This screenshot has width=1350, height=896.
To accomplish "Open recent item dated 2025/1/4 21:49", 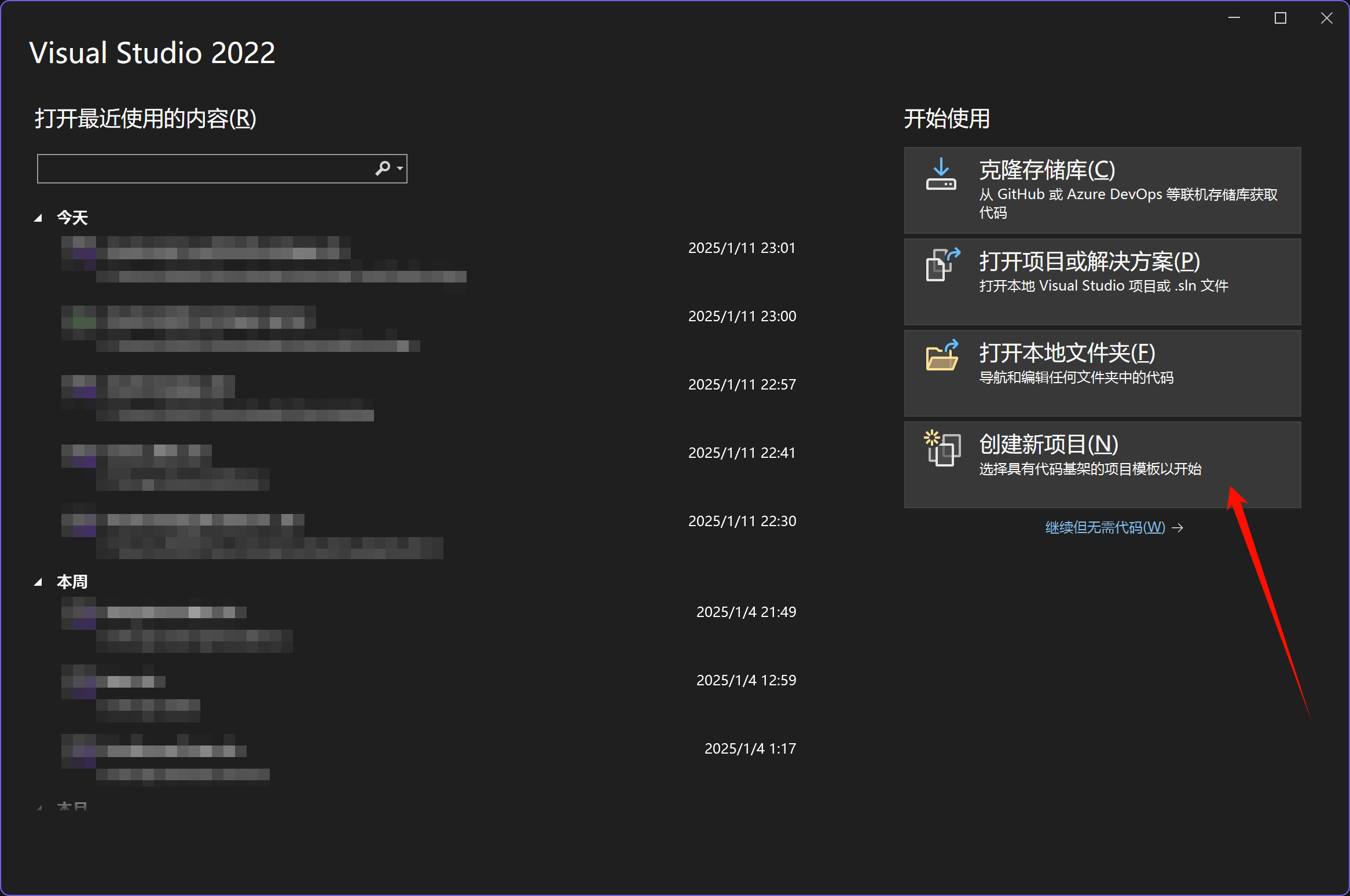I will (x=428, y=625).
